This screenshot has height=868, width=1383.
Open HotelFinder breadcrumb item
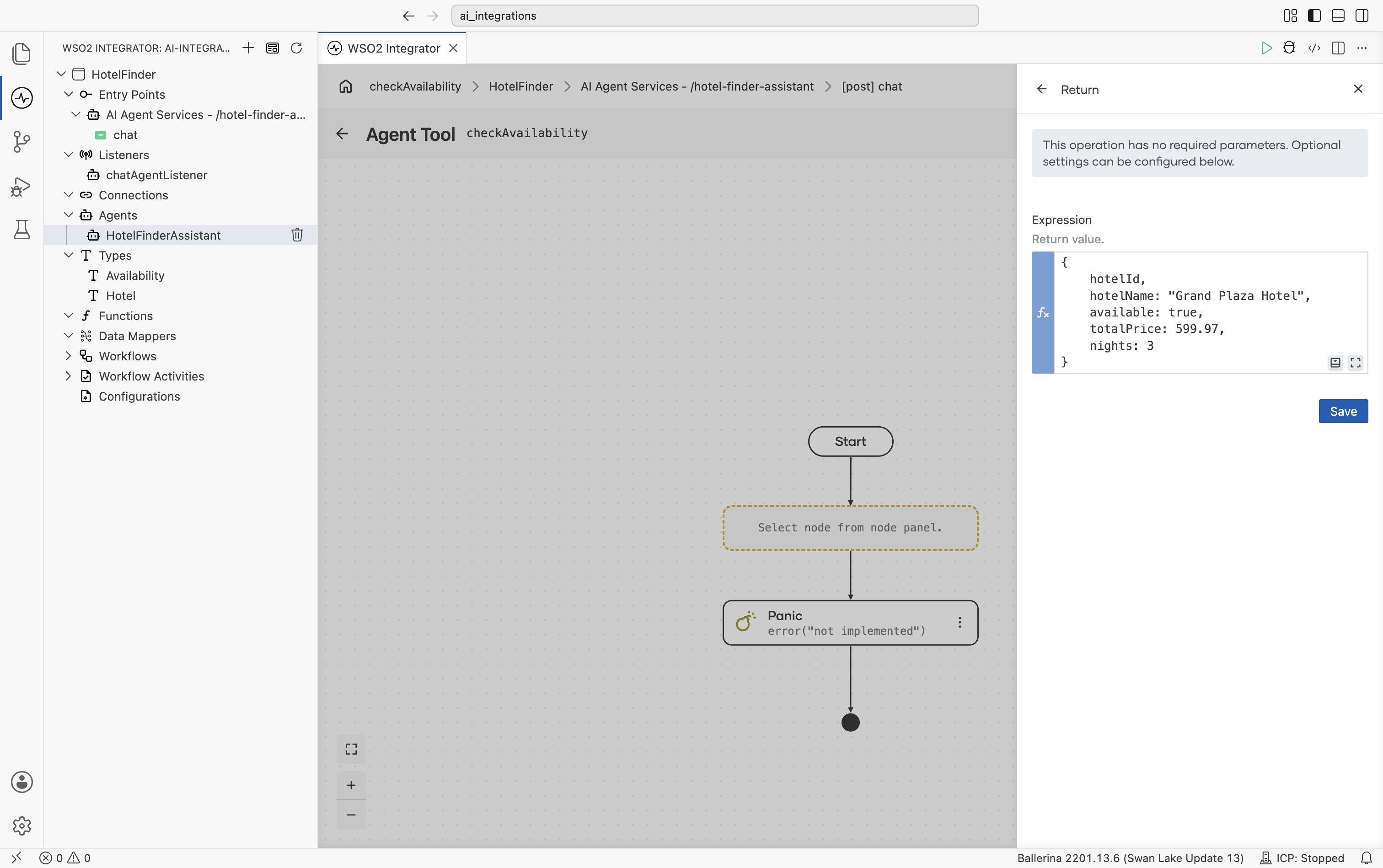[521, 86]
